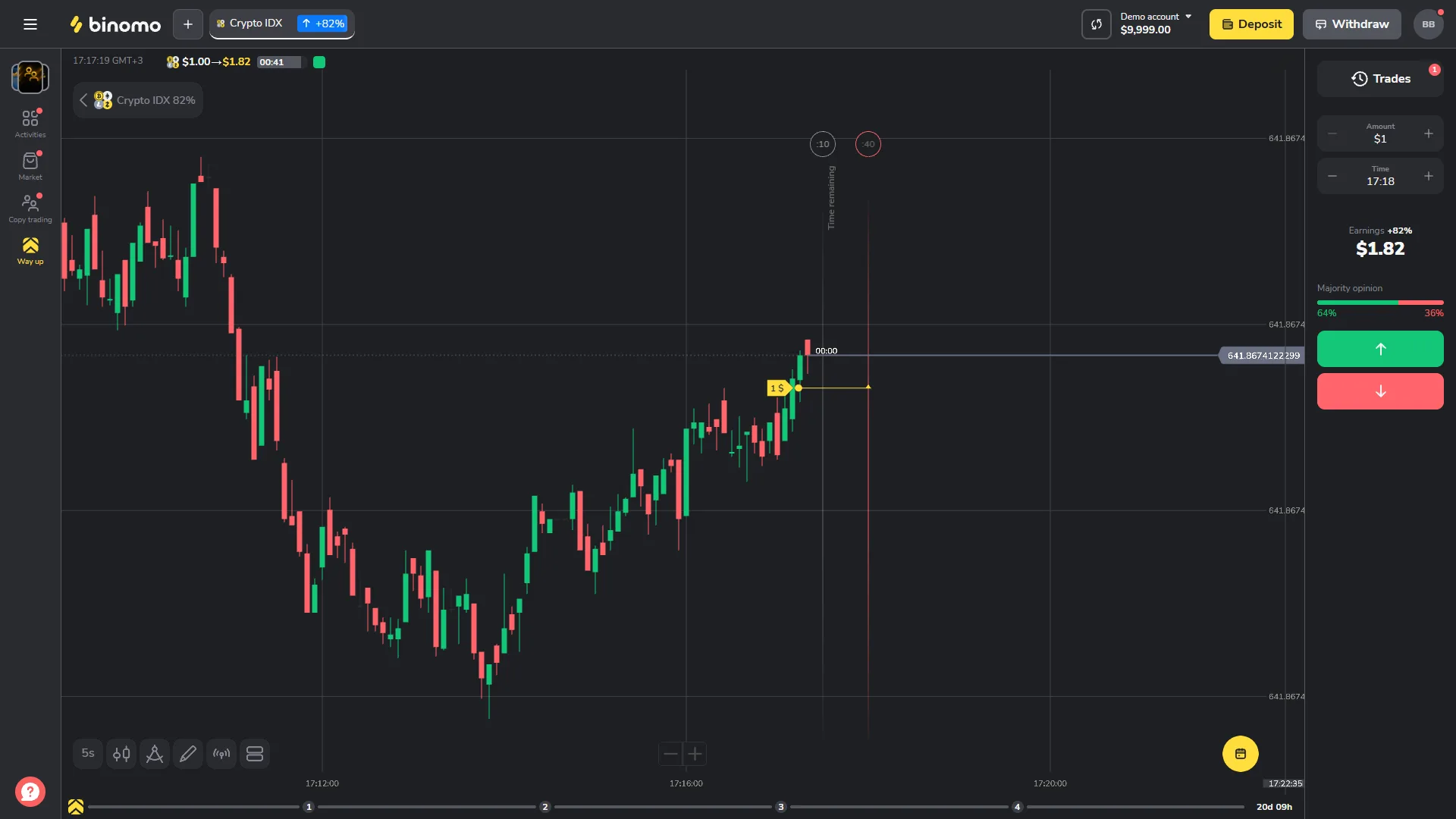Zoom out the chart with minus
Viewport: 1456px width, 819px height.
click(670, 754)
